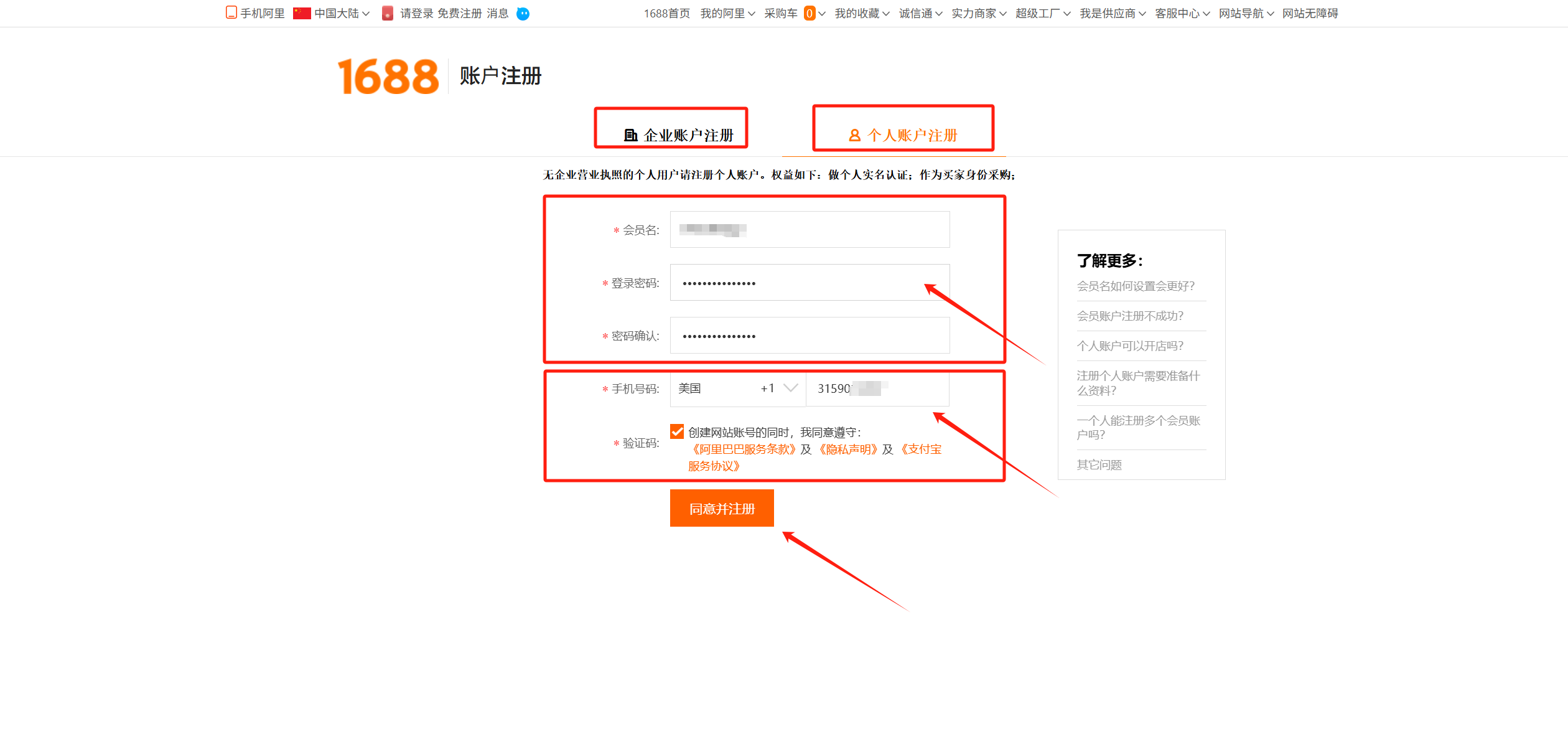Open 注册个人账户需要准备什么资料? help link
This screenshot has width=1568, height=734.
tap(1138, 383)
